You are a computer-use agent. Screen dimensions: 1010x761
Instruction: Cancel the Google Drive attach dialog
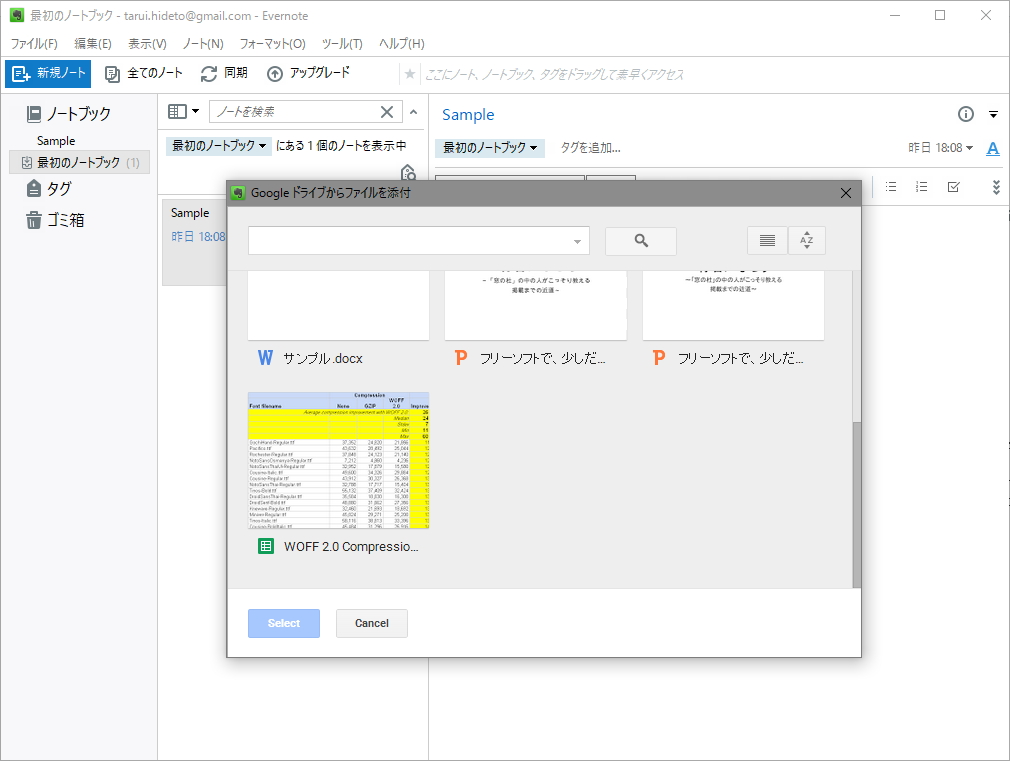point(371,623)
